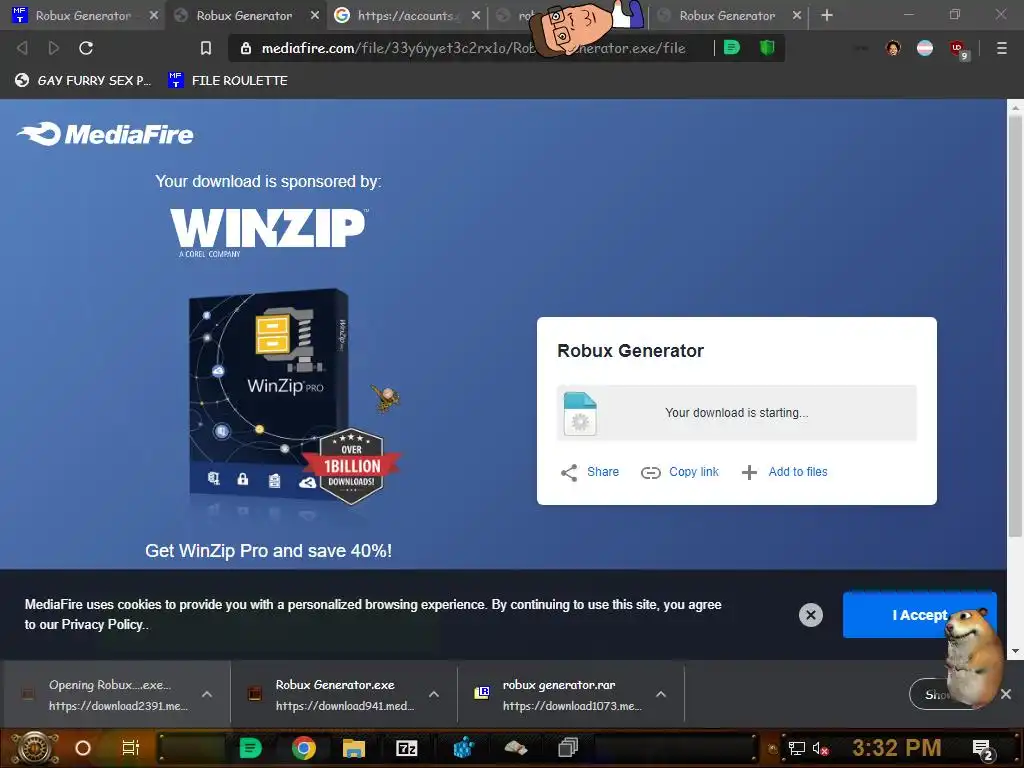Switch to the last Robux Generator tab
Viewport: 1024px width, 768px height.
(727, 16)
